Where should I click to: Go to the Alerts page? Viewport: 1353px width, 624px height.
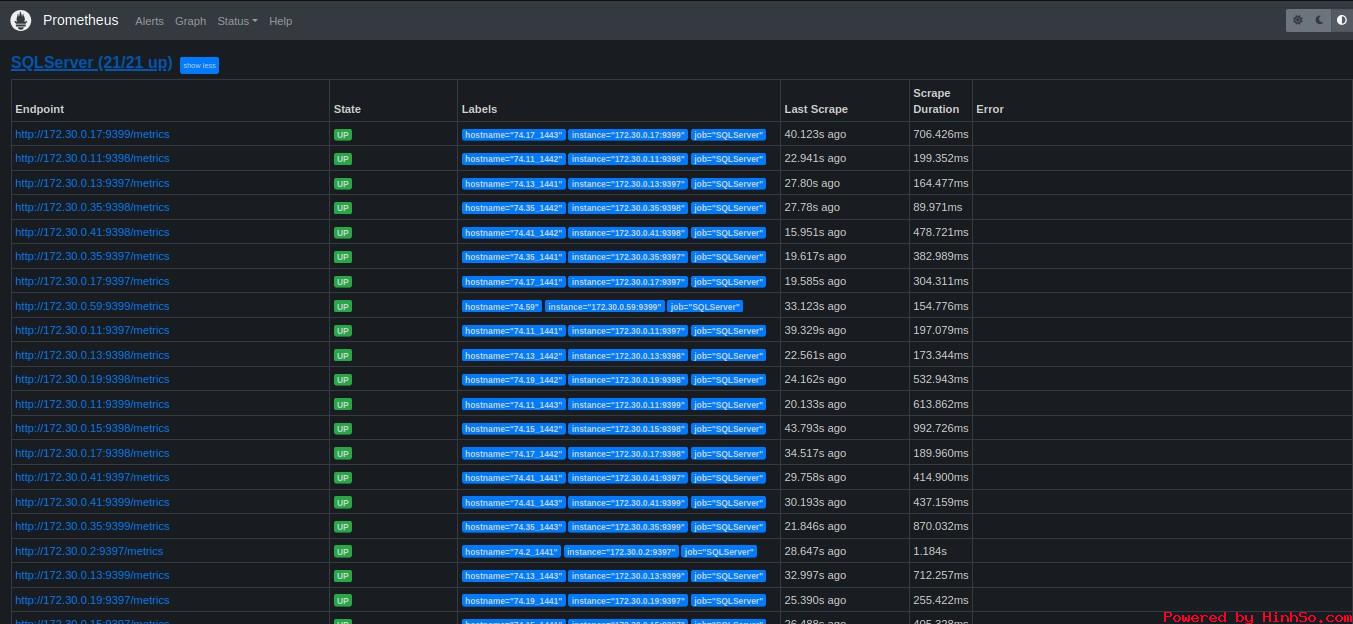tap(149, 21)
